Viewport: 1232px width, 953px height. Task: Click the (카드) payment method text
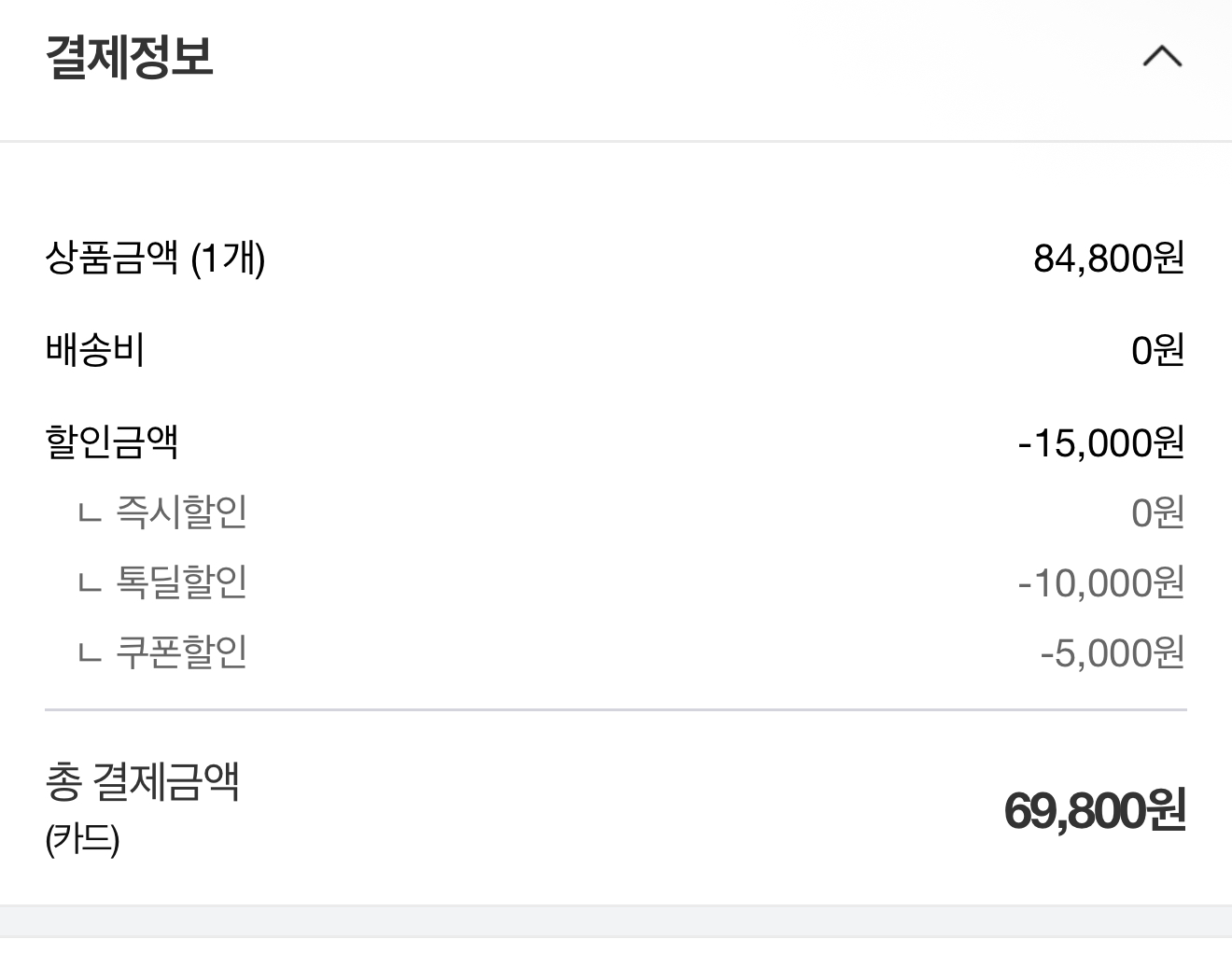[82, 839]
